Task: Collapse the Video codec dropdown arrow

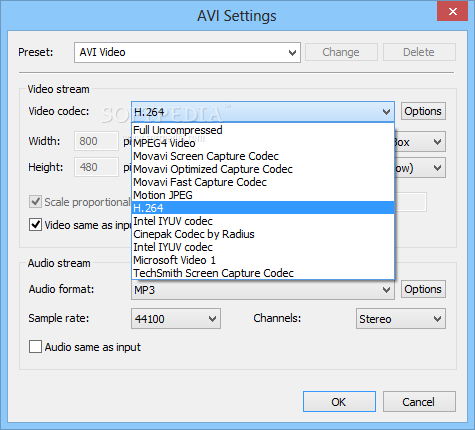Action: tap(386, 112)
